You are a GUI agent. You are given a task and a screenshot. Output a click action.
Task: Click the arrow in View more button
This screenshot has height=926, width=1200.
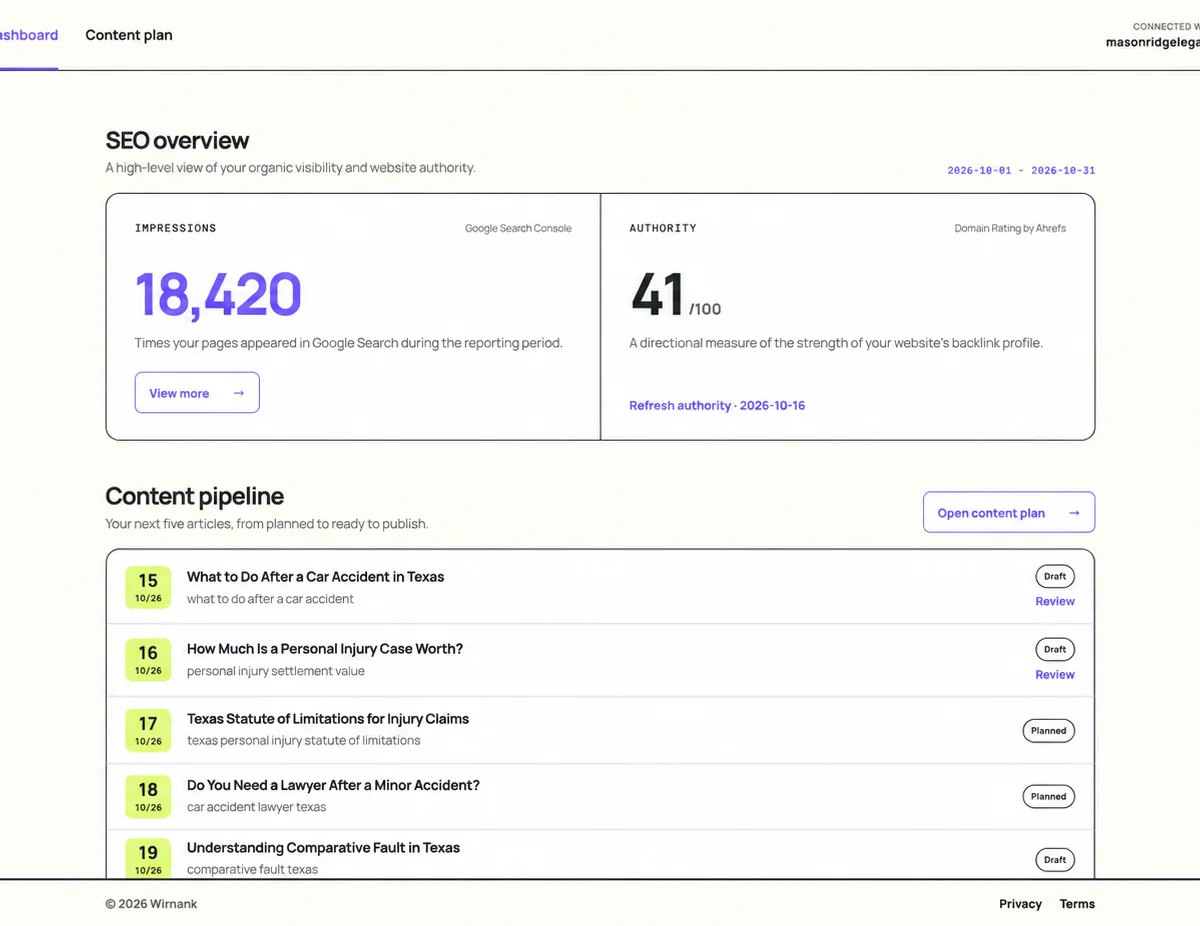coord(239,393)
